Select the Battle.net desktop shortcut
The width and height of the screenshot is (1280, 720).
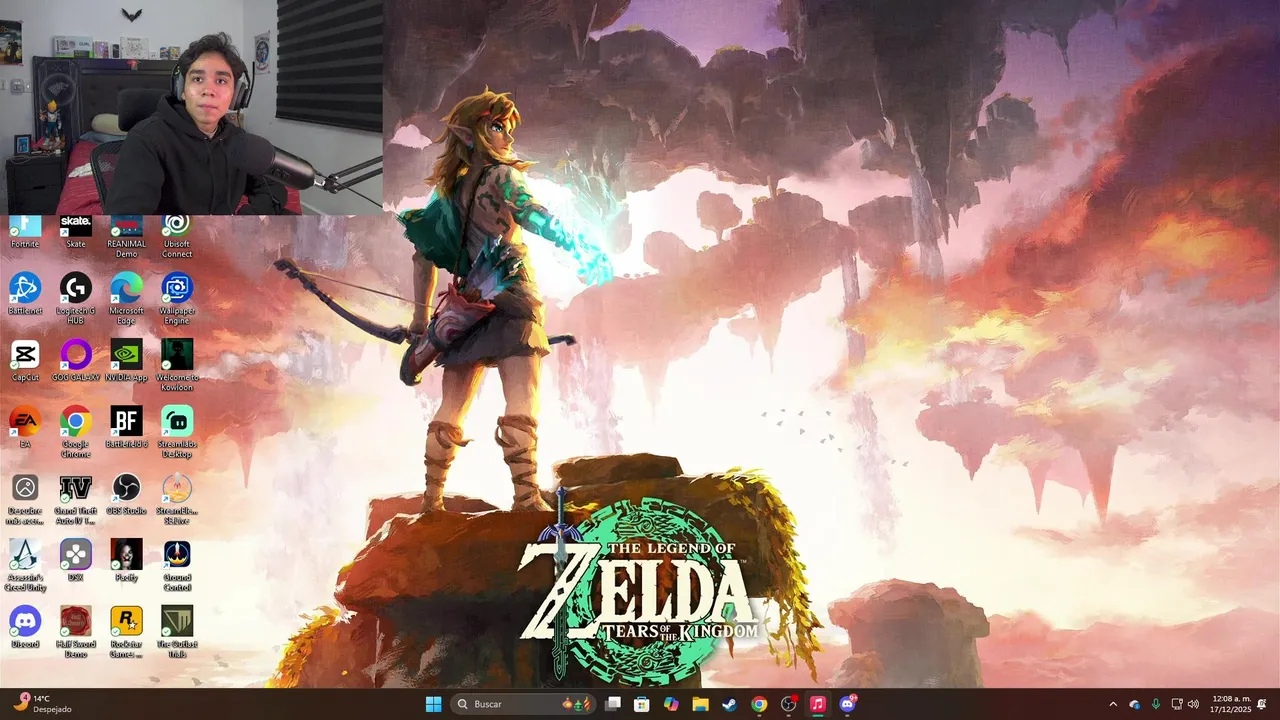[25, 294]
